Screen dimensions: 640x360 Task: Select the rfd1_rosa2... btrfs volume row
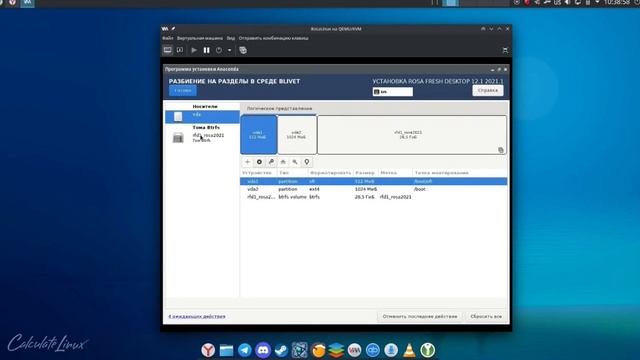click(x=373, y=197)
